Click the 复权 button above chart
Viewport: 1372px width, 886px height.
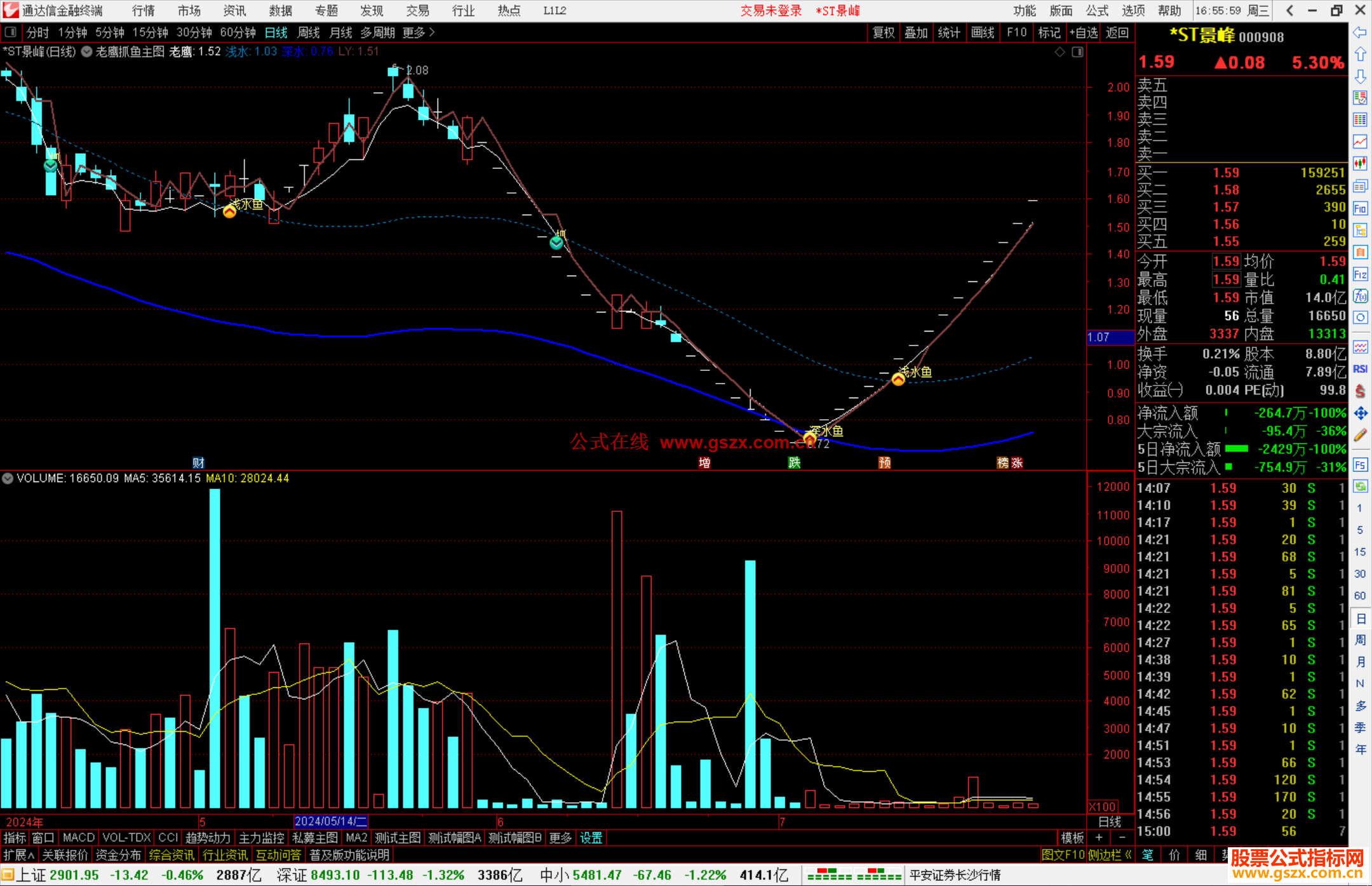[x=883, y=32]
